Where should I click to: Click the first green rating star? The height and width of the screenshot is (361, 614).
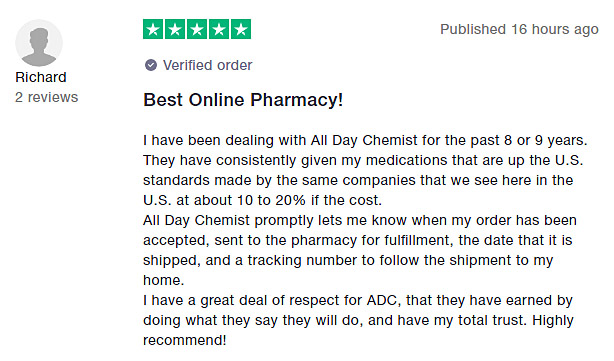153,29
